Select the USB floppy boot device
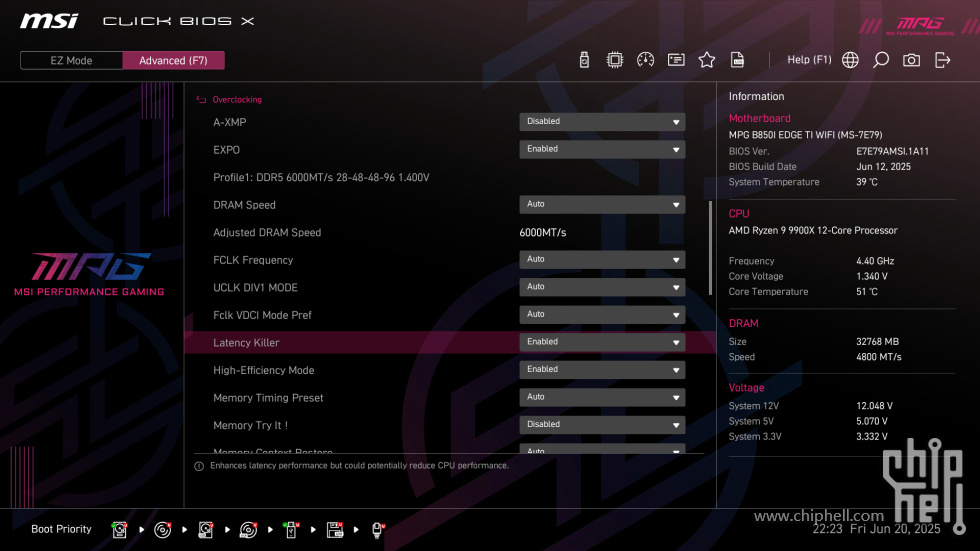The height and width of the screenshot is (551, 980). pos(335,530)
